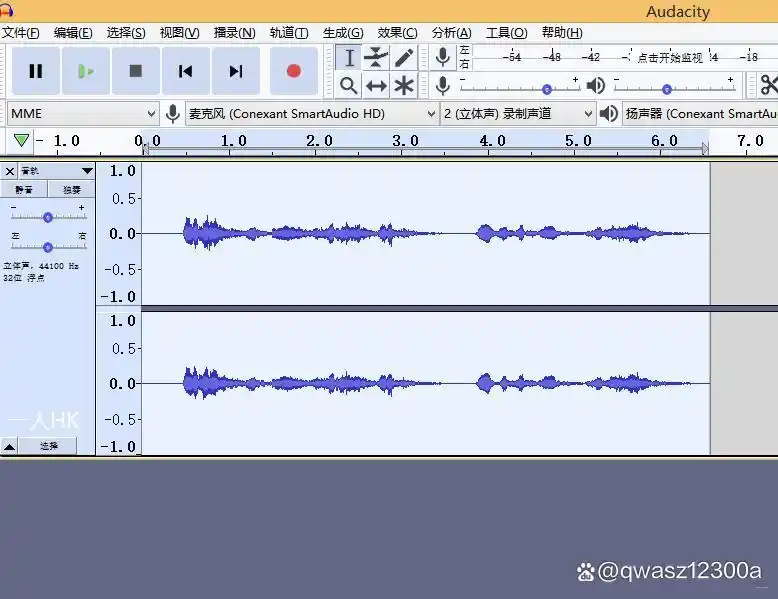Select the Time Shift tool
The image size is (778, 599).
click(x=376, y=85)
